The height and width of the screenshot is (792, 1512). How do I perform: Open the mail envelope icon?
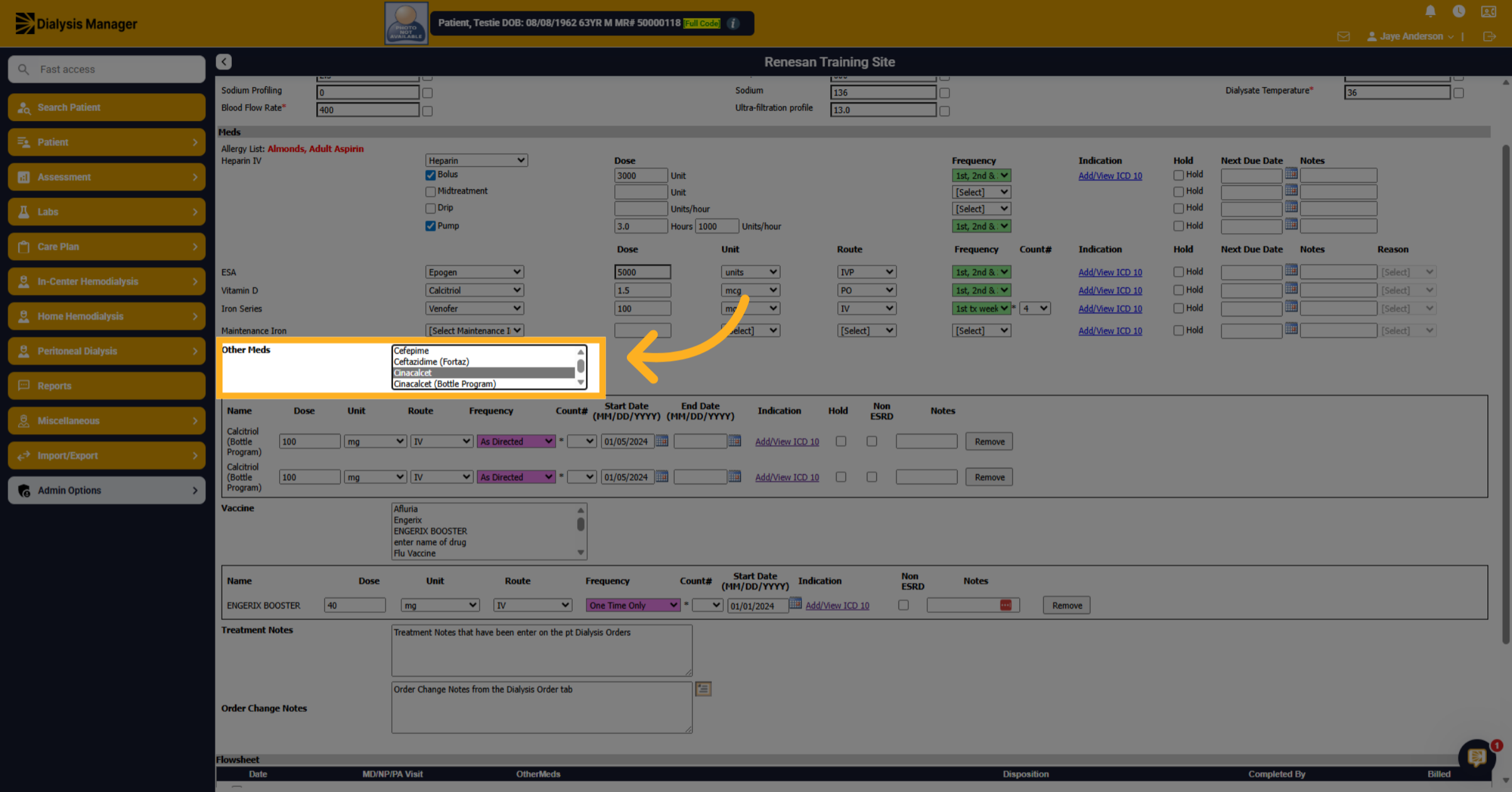coord(1343,37)
